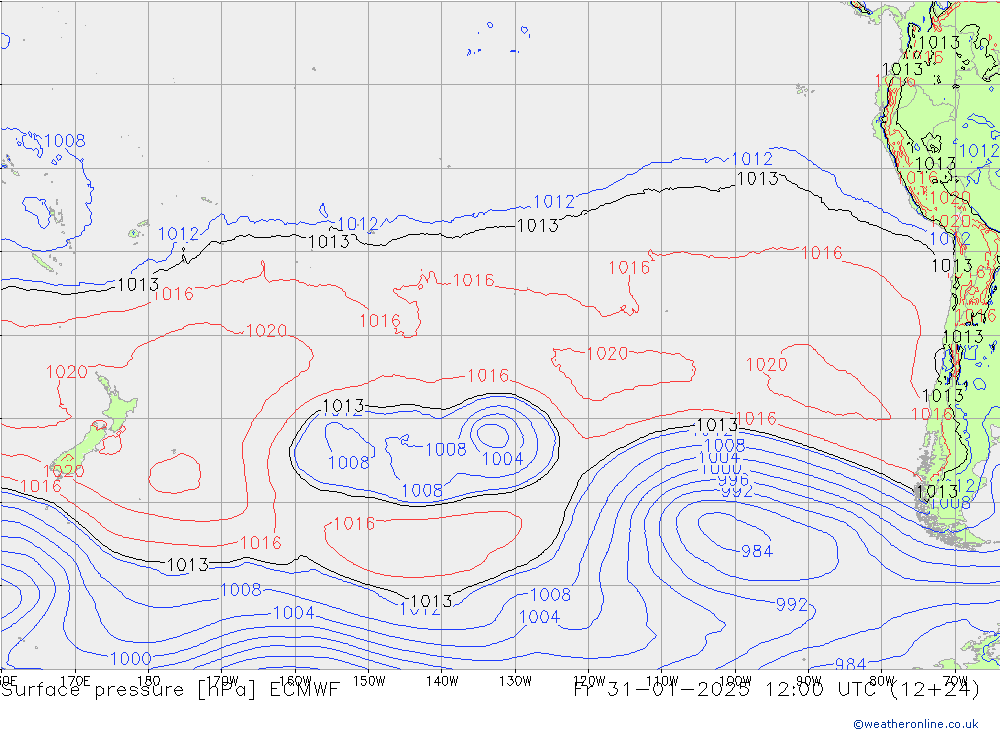Click the 150W longitude axis label
The image size is (1000, 733).
[369, 680]
